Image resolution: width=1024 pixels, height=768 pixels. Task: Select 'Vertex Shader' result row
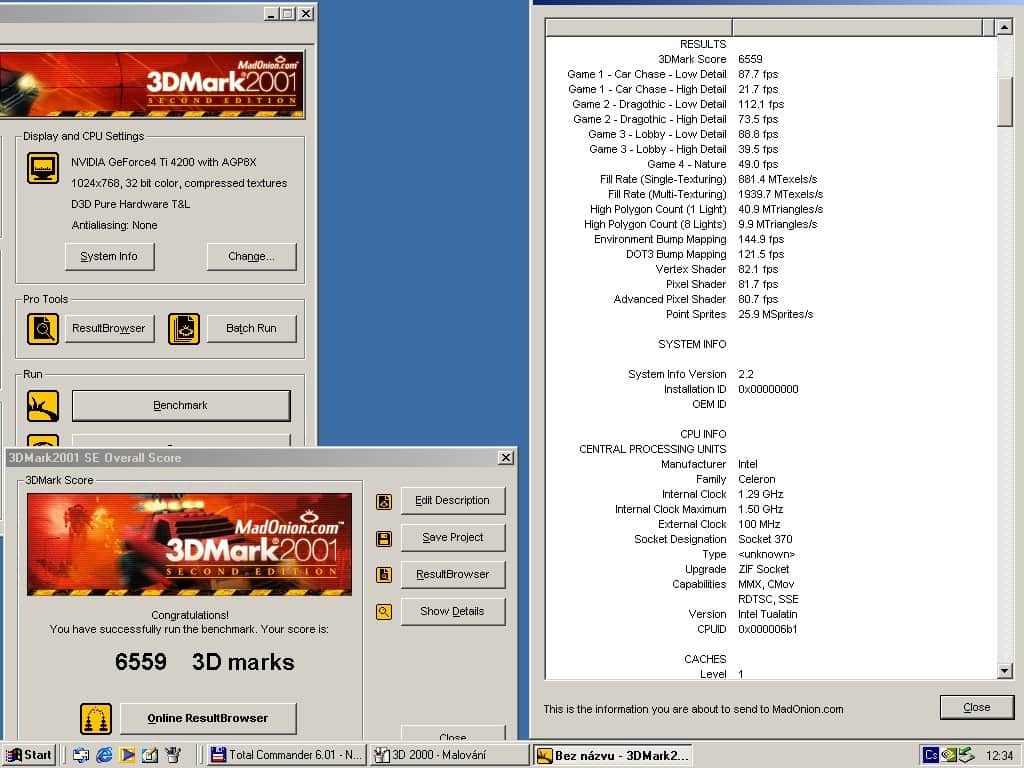771,269
